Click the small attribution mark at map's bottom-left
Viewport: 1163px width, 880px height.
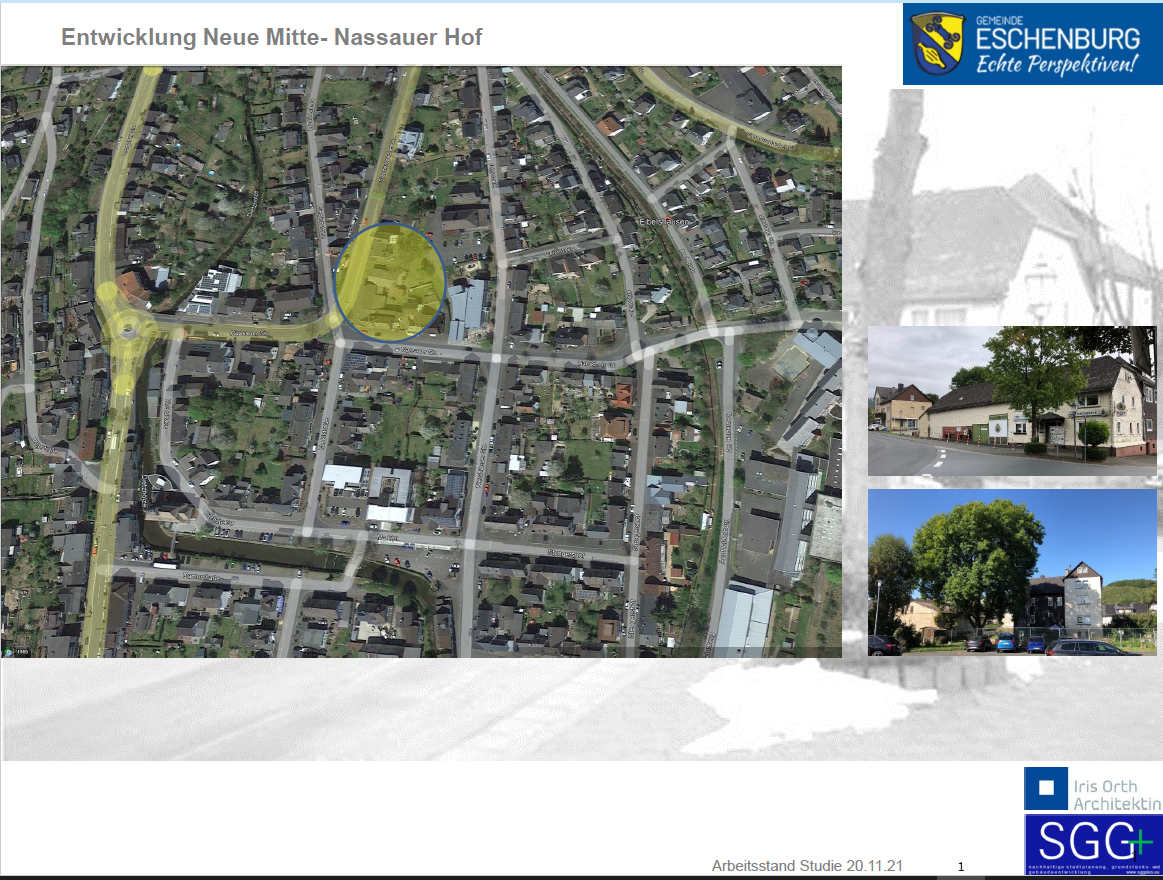(17, 651)
